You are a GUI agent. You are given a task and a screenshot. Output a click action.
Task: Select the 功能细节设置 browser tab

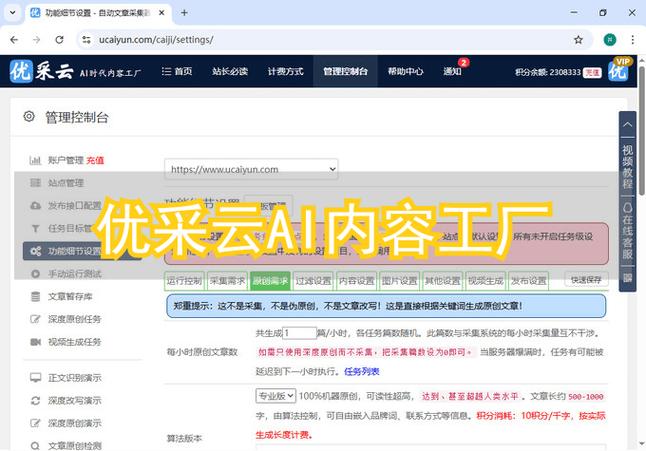point(99,13)
